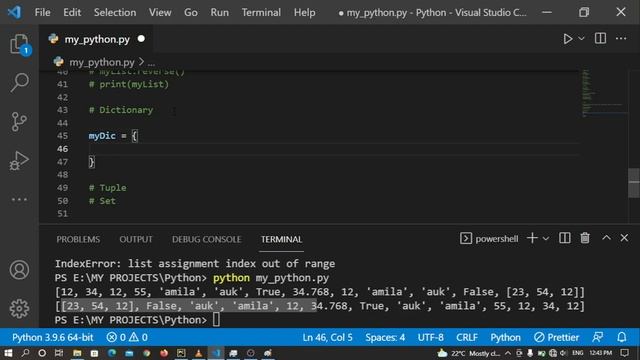
Task: Click the breadcrumb ellipsis after my_python.py
Action: pos(151,62)
